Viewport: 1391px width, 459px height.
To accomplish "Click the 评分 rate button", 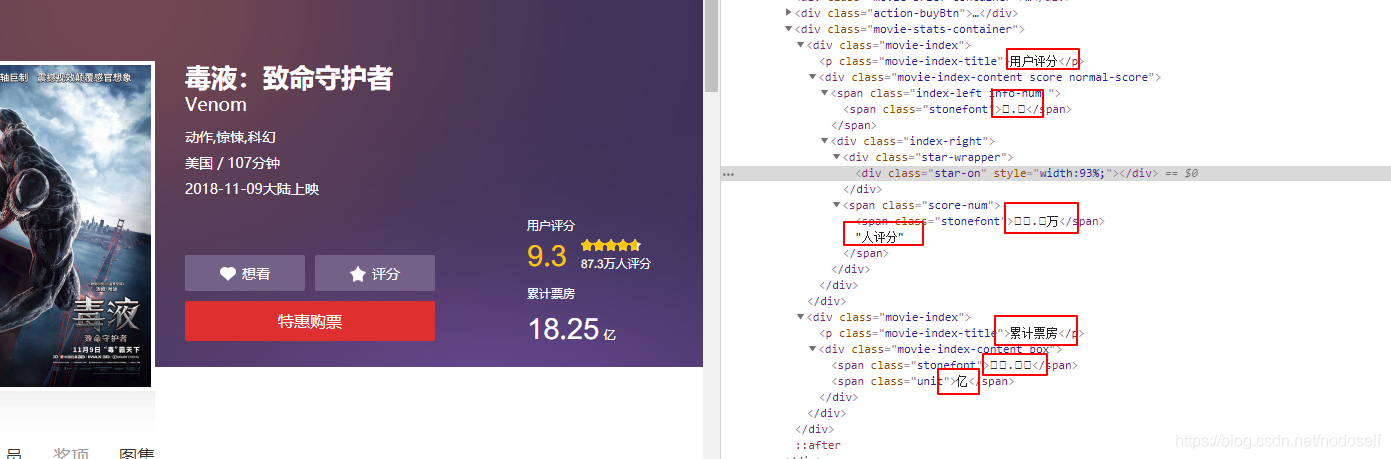I will pos(375,273).
